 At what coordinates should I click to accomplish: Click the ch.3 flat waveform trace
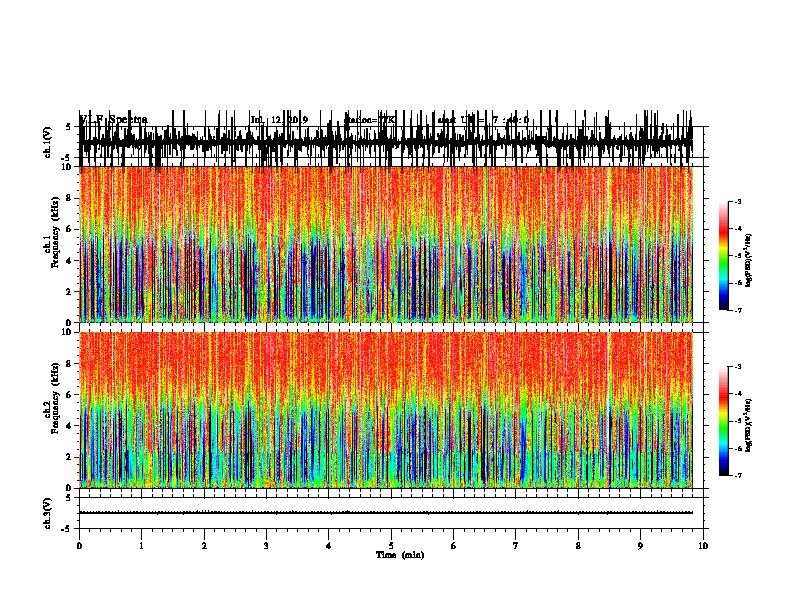pyautogui.click(x=385, y=513)
